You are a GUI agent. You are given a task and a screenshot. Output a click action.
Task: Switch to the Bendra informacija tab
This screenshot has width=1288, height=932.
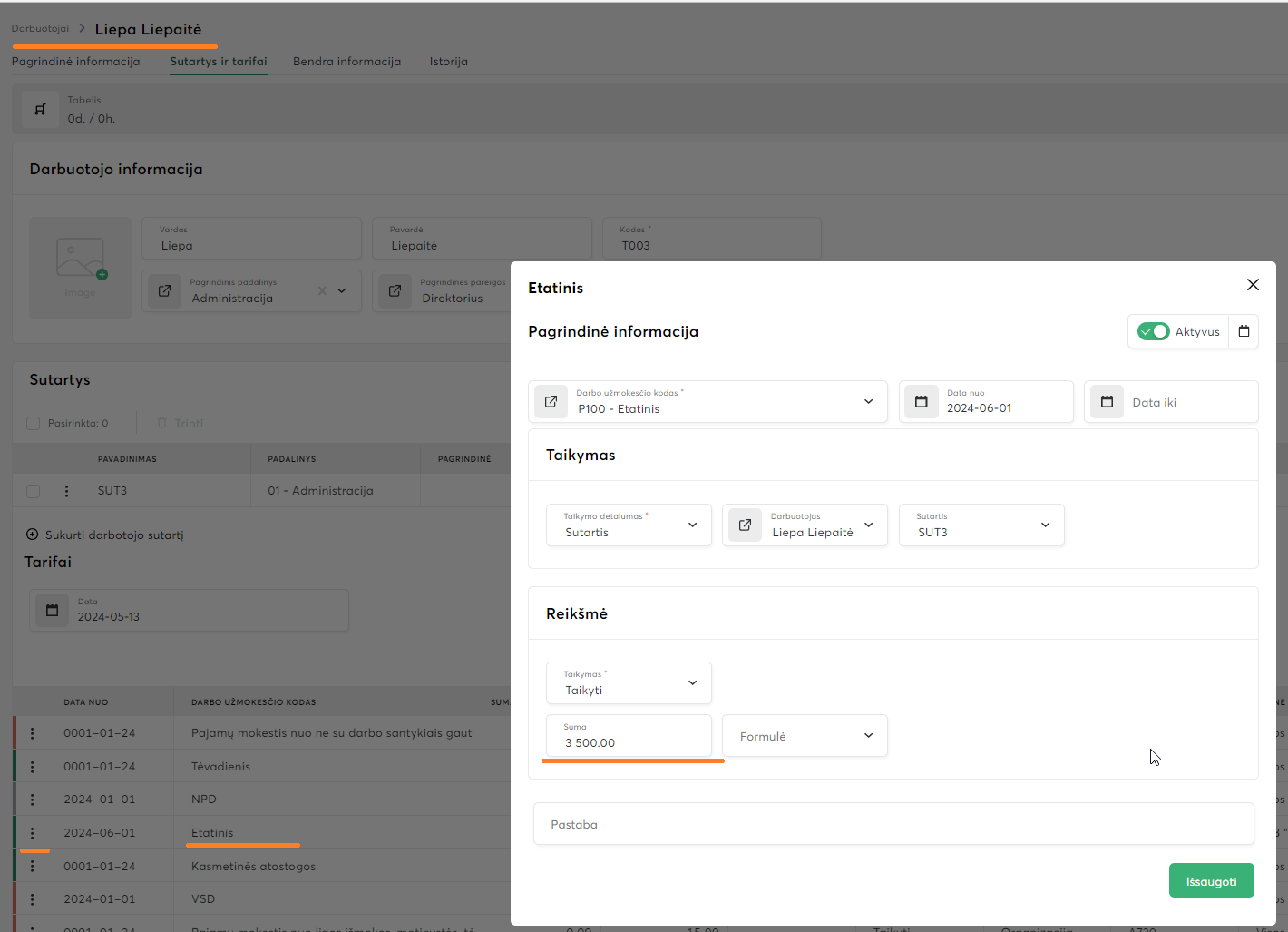tap(346, 62)
